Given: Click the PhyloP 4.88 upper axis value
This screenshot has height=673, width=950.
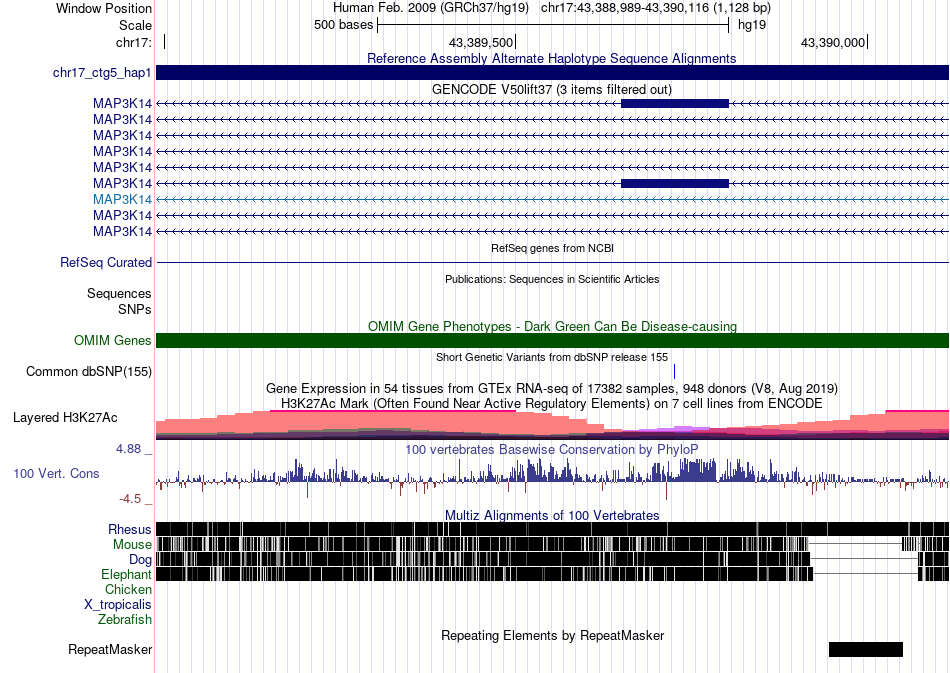Looking at the screenshot, I should 128,449.
